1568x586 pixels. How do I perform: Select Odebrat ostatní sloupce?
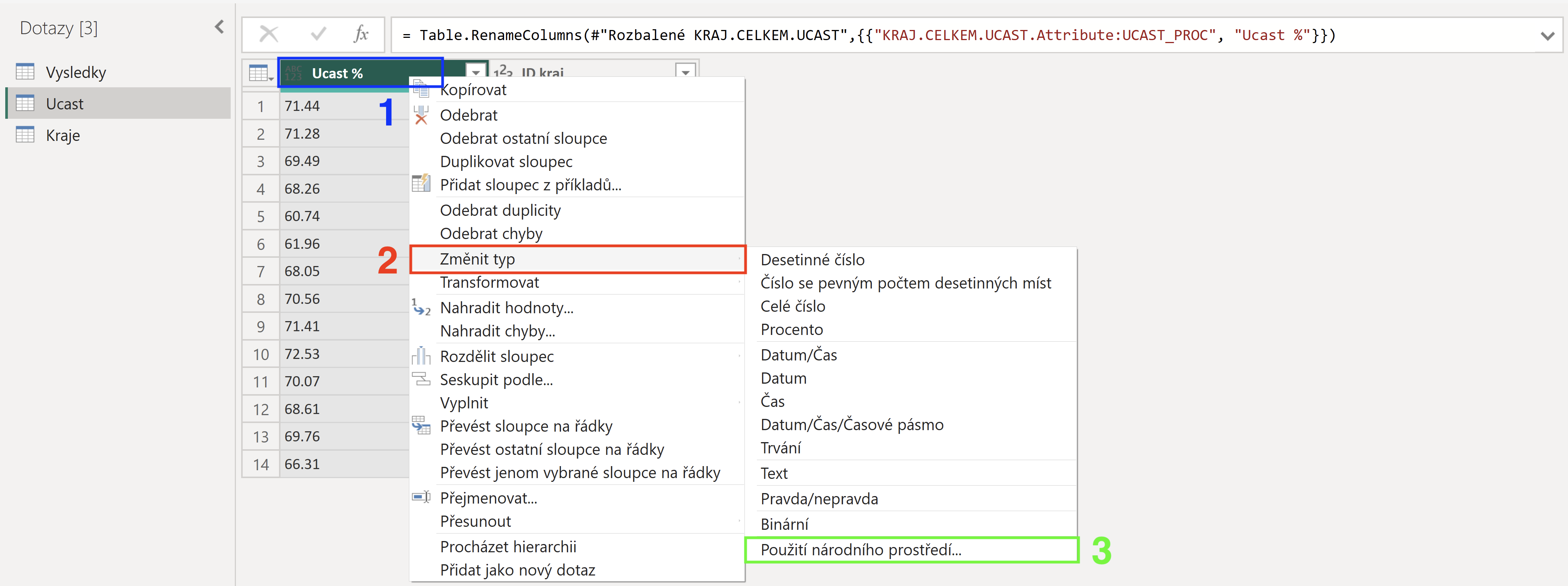tap(577, 138)
